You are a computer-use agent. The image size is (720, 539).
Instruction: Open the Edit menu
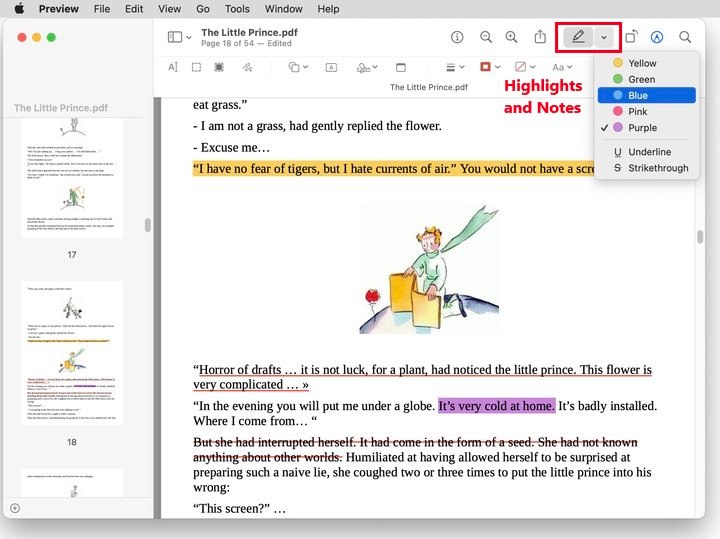[x=134, y=9]
